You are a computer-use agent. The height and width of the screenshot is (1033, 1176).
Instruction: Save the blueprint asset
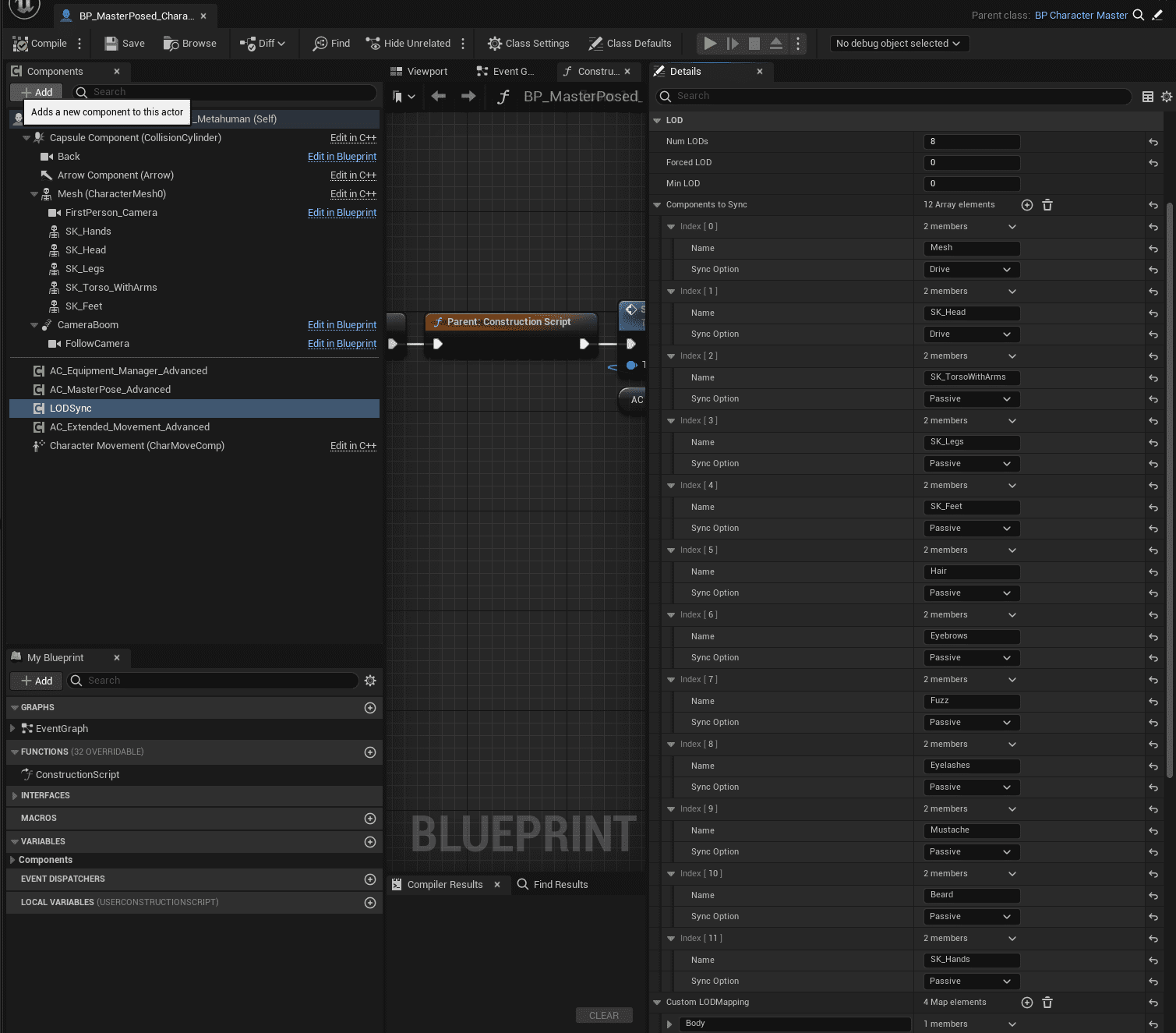click(125, 44)
